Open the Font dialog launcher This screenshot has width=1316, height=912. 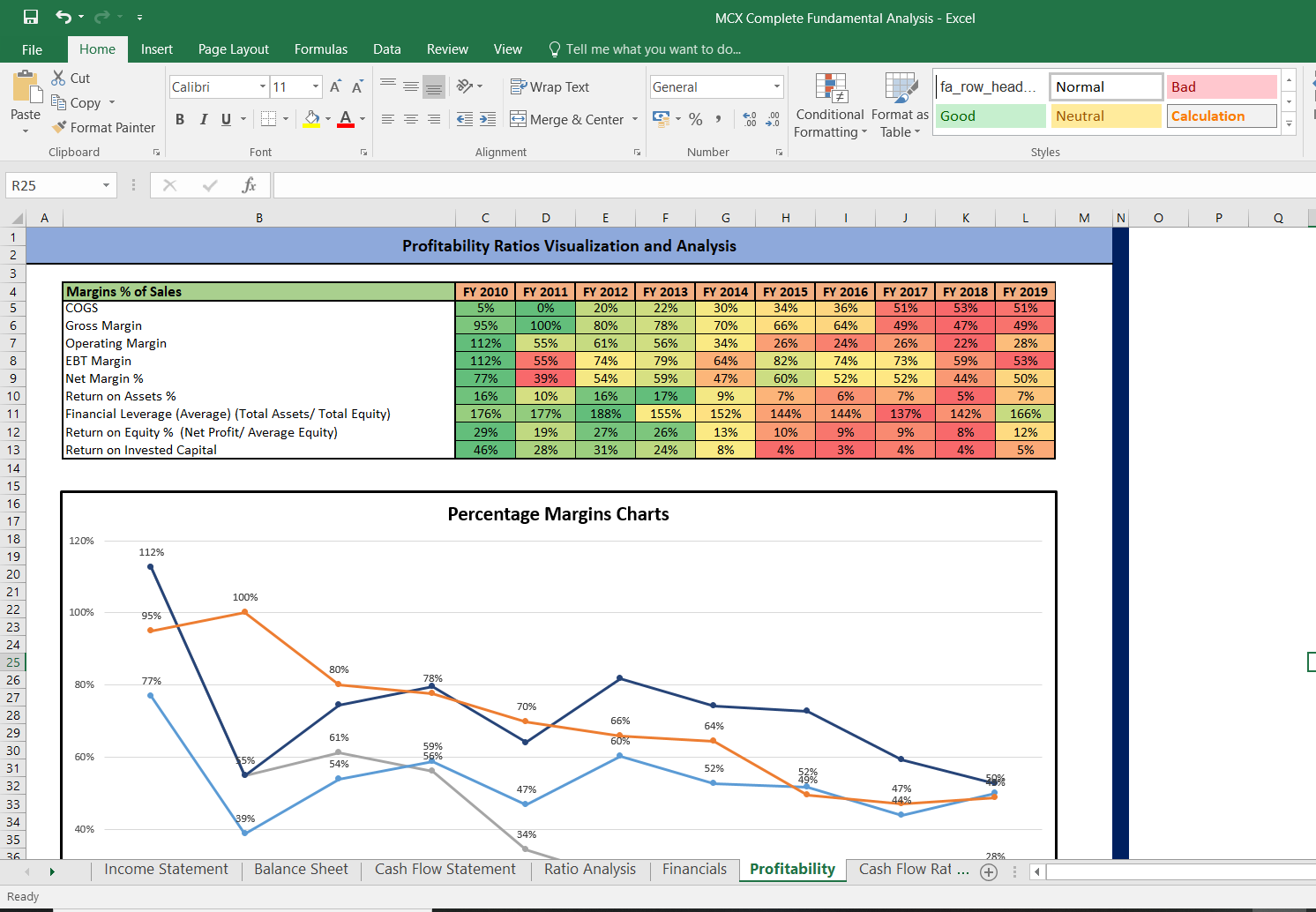(x=363, y=153)
